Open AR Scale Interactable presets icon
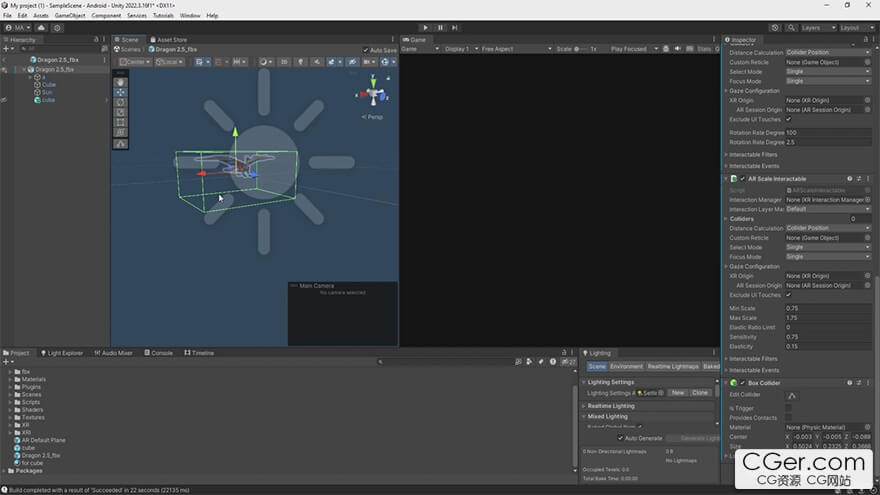880x495 pixels. click(859, 178)
